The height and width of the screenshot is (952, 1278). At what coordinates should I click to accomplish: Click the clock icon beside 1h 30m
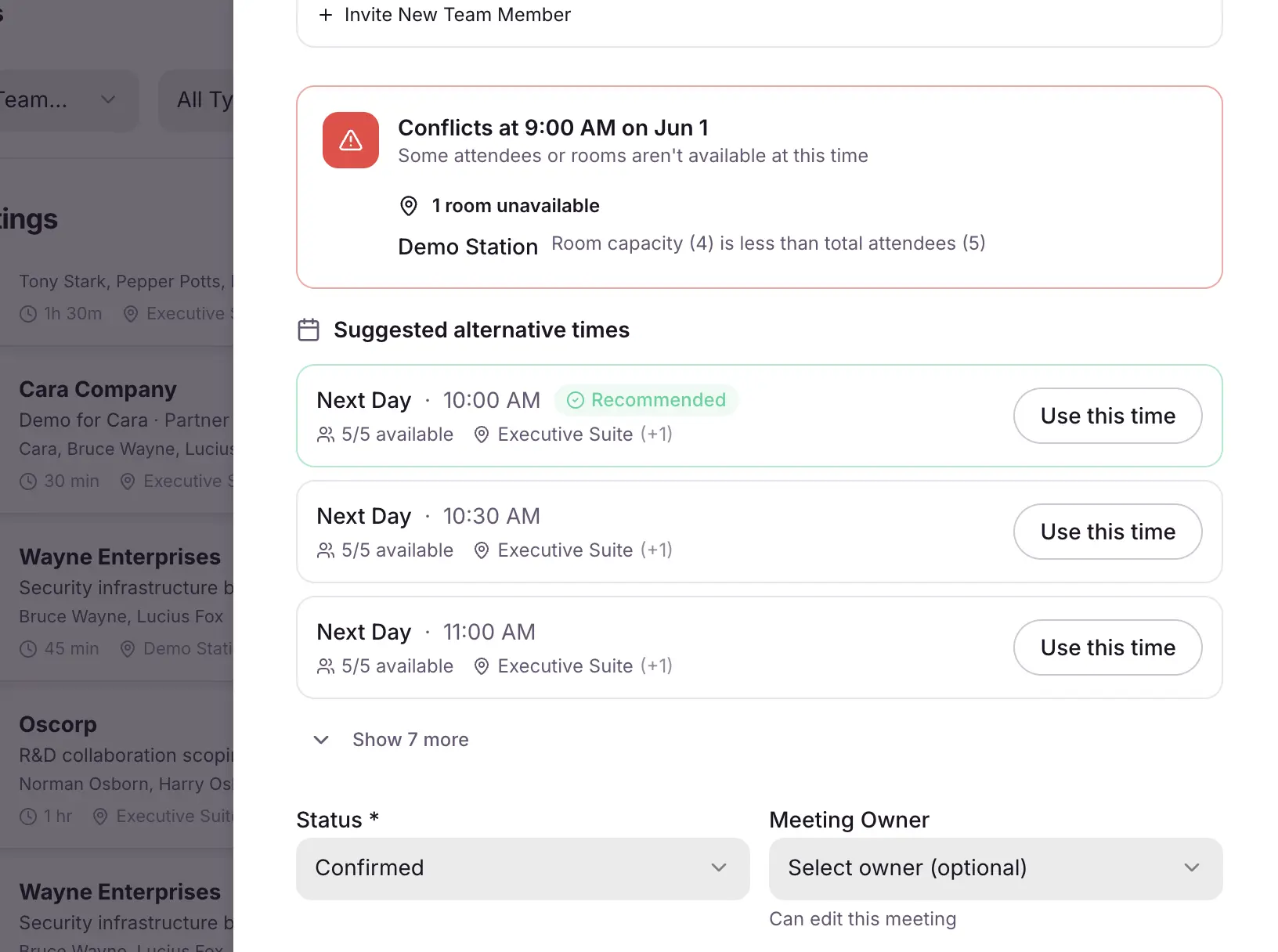[28, 314]
